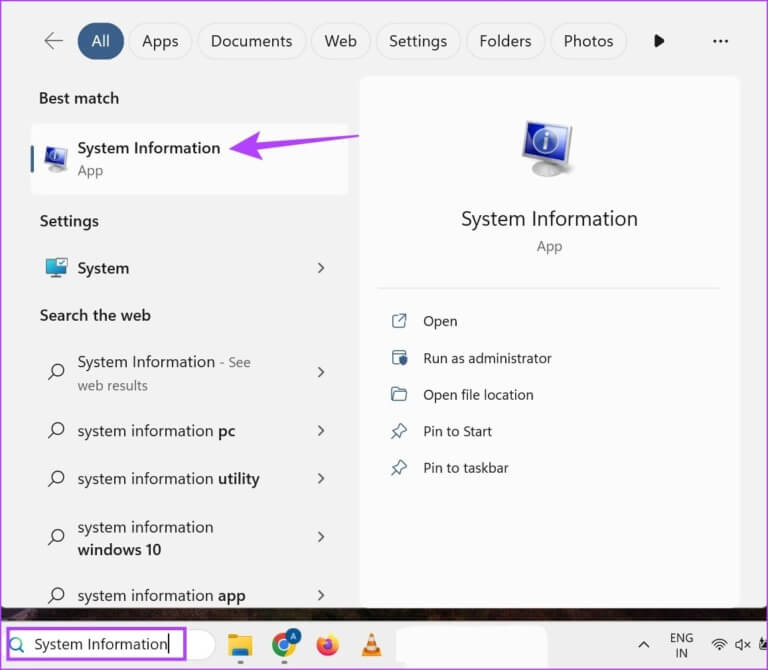This screenshot has height=670, width=768.
Task: Click magnifier icon beside 'system information app'
Action: point(56,595)
